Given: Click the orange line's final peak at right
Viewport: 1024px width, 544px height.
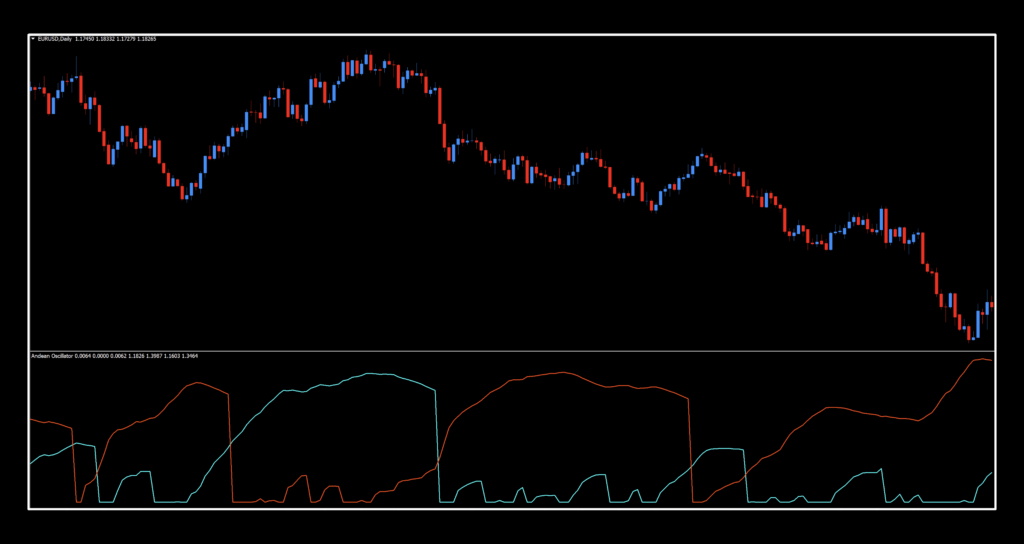Looking at the screenshot, I should click(x=981, y=358).
